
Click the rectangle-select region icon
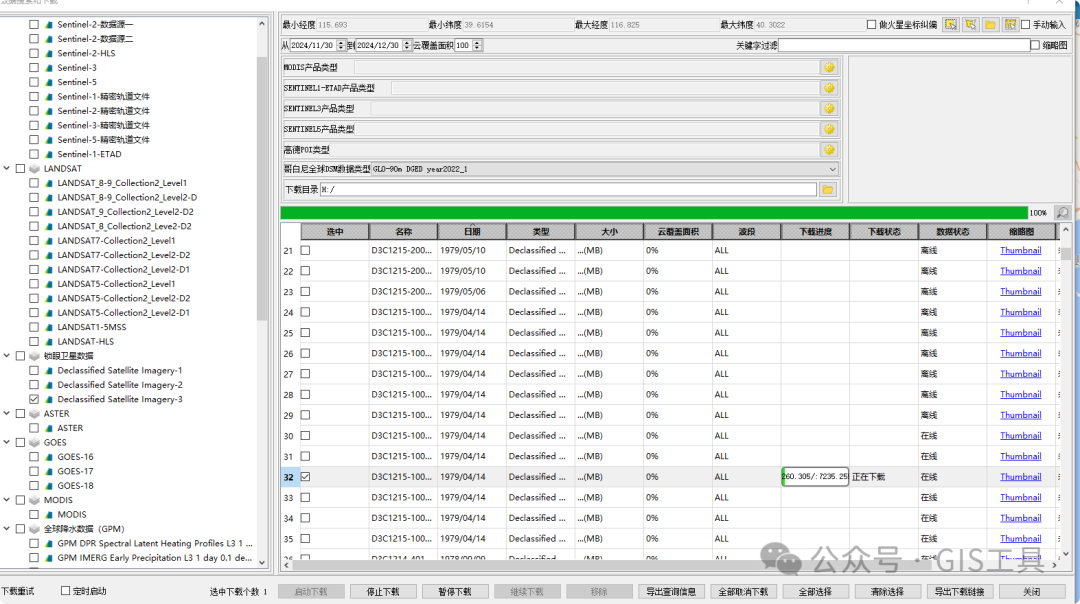[x=951, y=25]
